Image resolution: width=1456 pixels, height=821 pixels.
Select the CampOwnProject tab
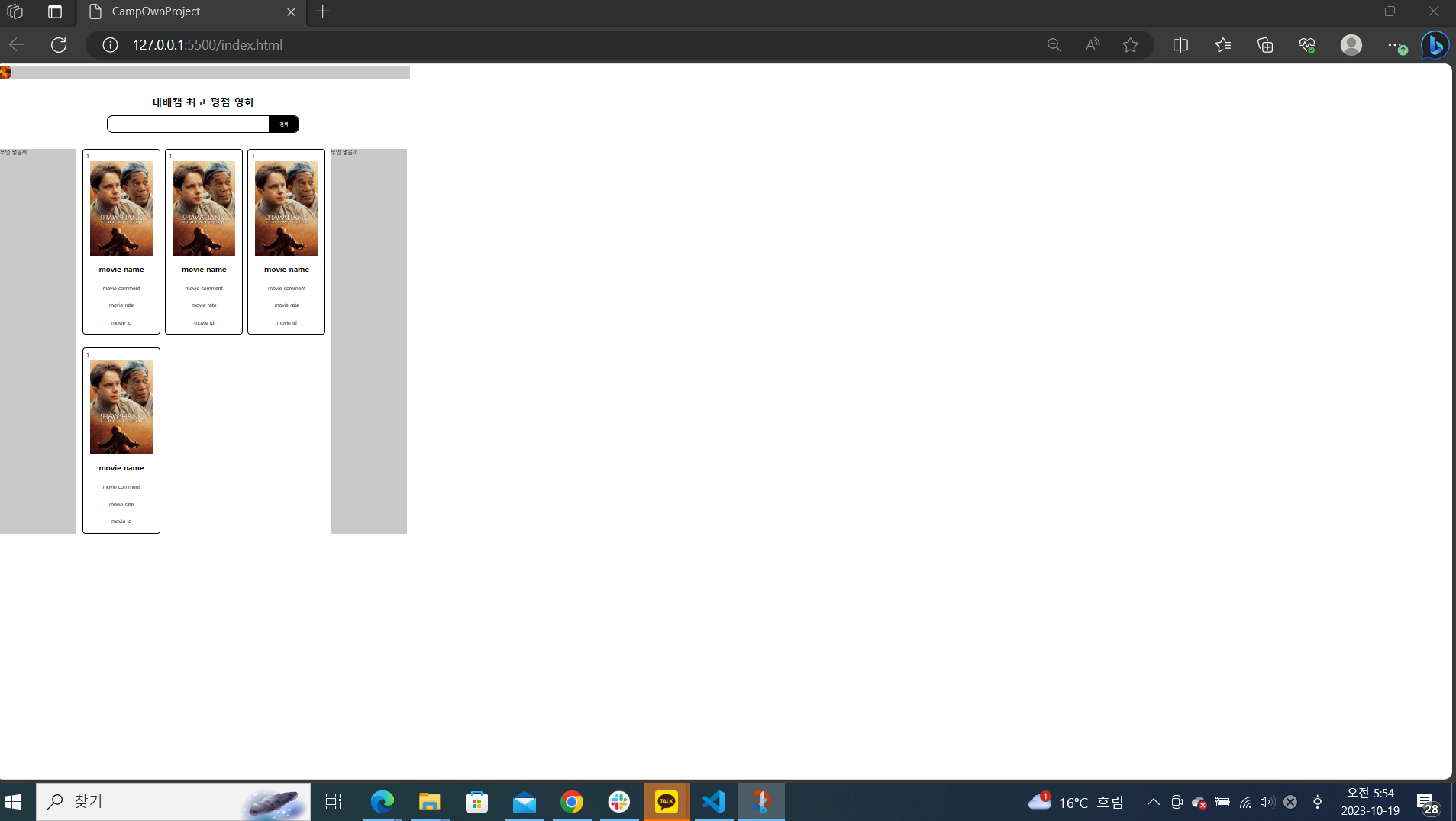[x=191, y=11]
